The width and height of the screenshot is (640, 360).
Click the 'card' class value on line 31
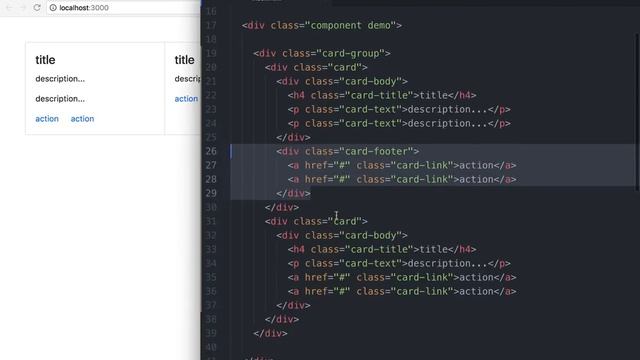coord(344,221)
